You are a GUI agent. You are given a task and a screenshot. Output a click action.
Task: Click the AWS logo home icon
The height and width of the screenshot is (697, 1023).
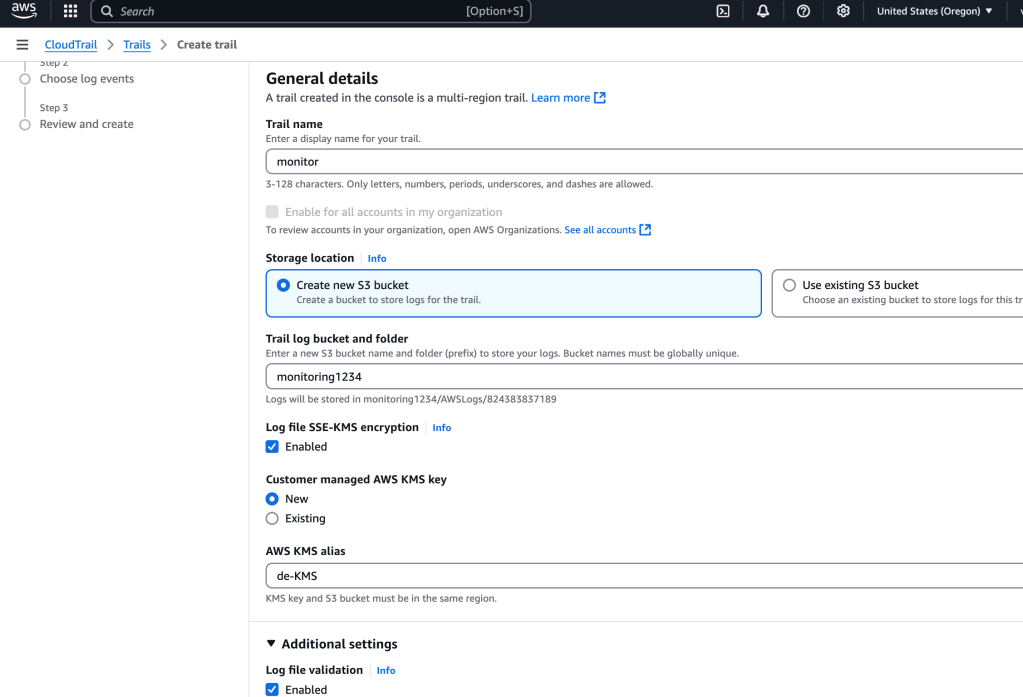[24, 11]
